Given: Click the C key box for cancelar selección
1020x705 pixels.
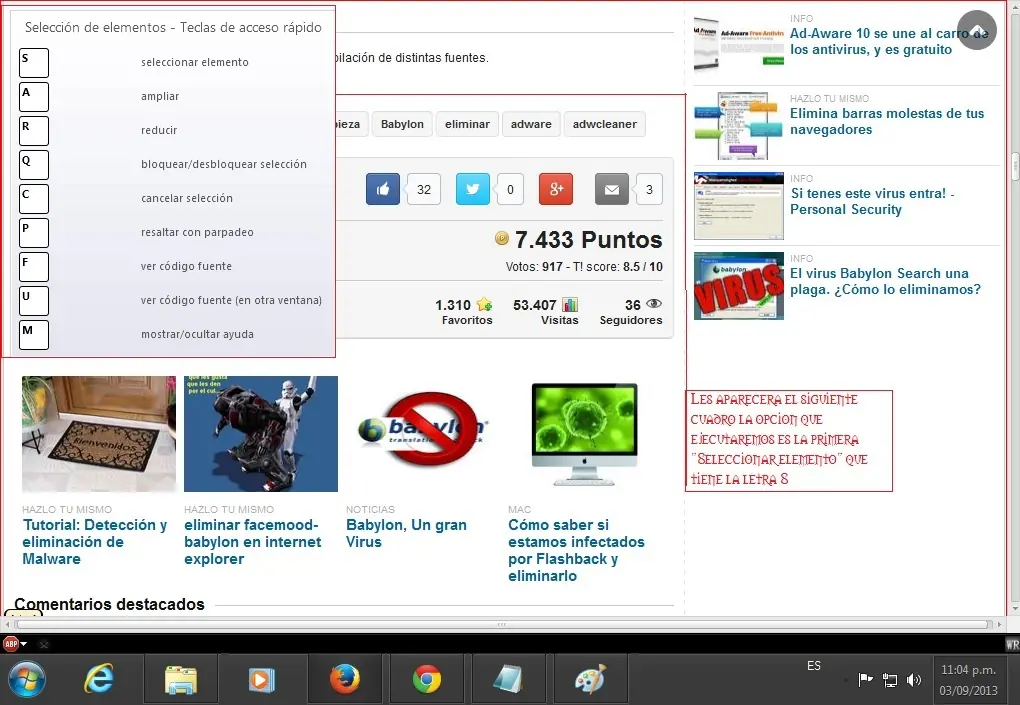Looking at the screenshot, I should coord(34,199).
